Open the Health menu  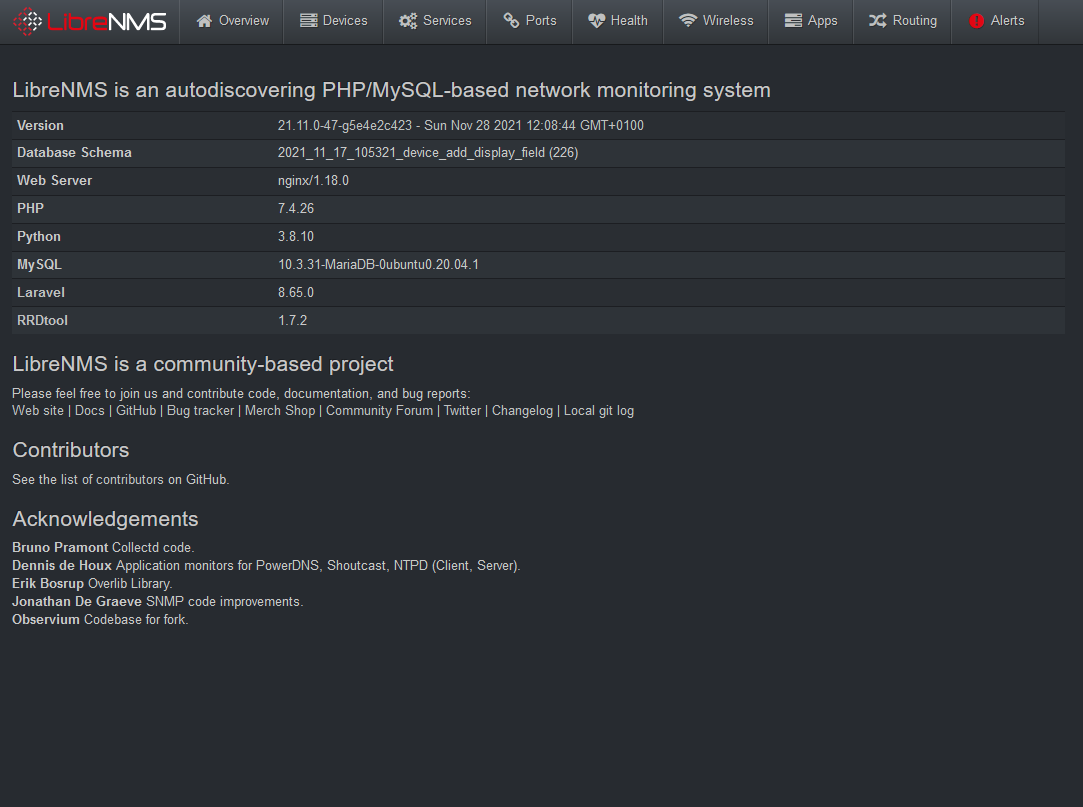pos(618,21)
